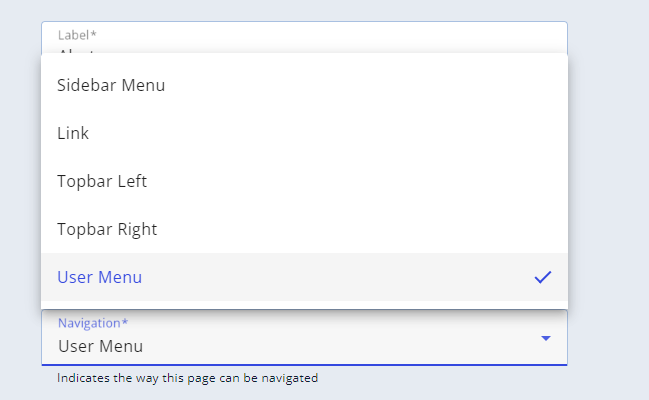
Task: Click the Navigation dropdown arrow
Action: [x=546, y=339]
